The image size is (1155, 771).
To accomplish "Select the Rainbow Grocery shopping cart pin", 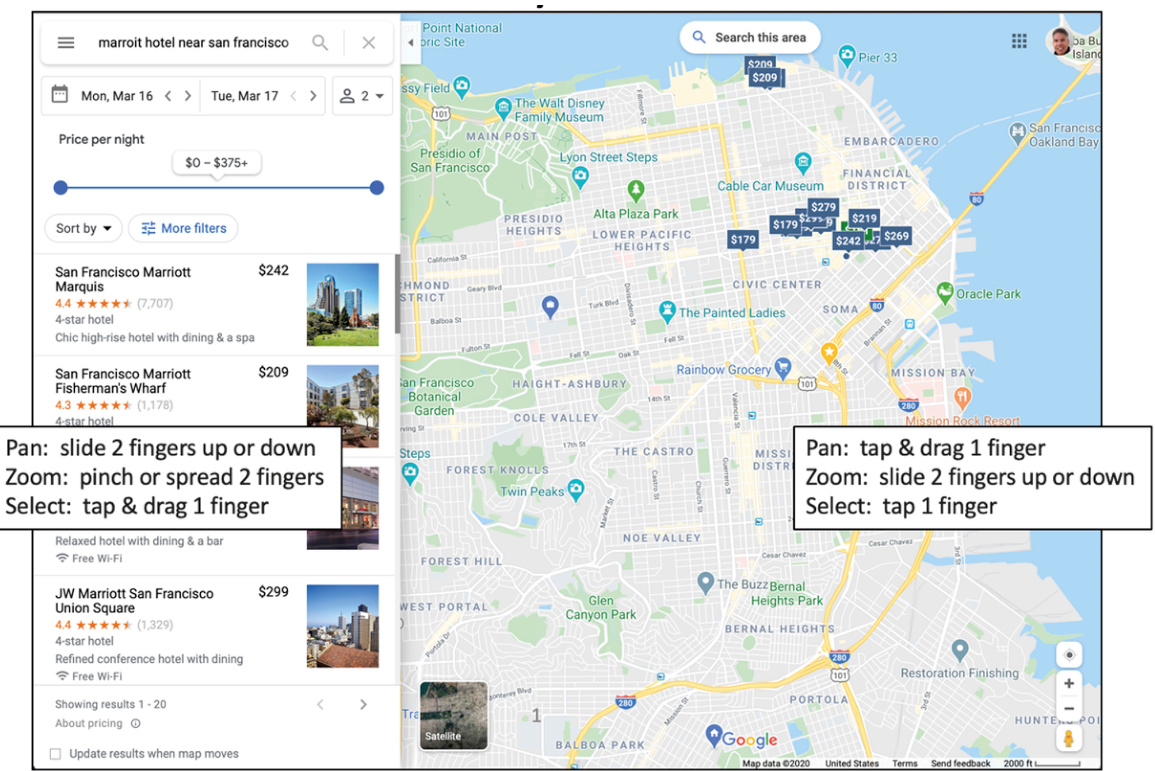I will (783, 367).
